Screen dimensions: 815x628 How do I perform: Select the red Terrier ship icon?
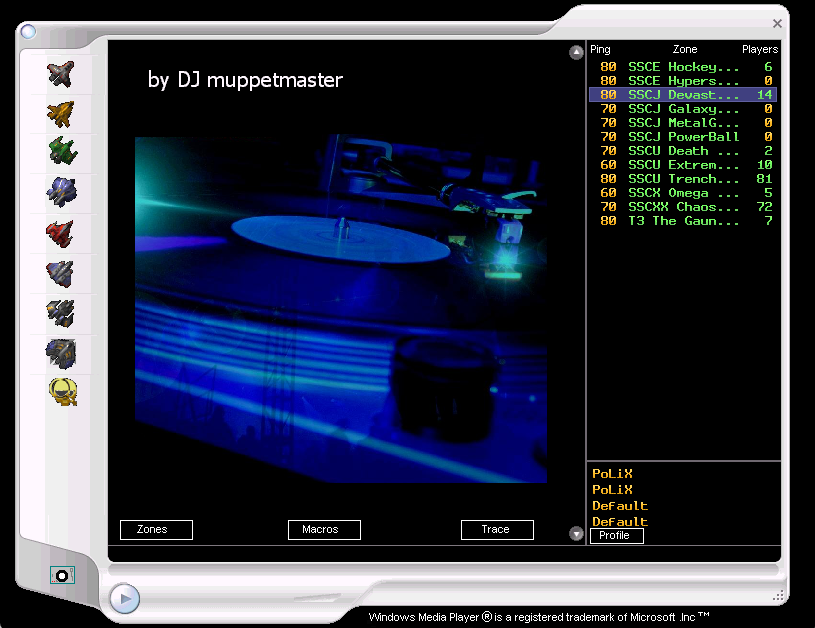[60, 234]
